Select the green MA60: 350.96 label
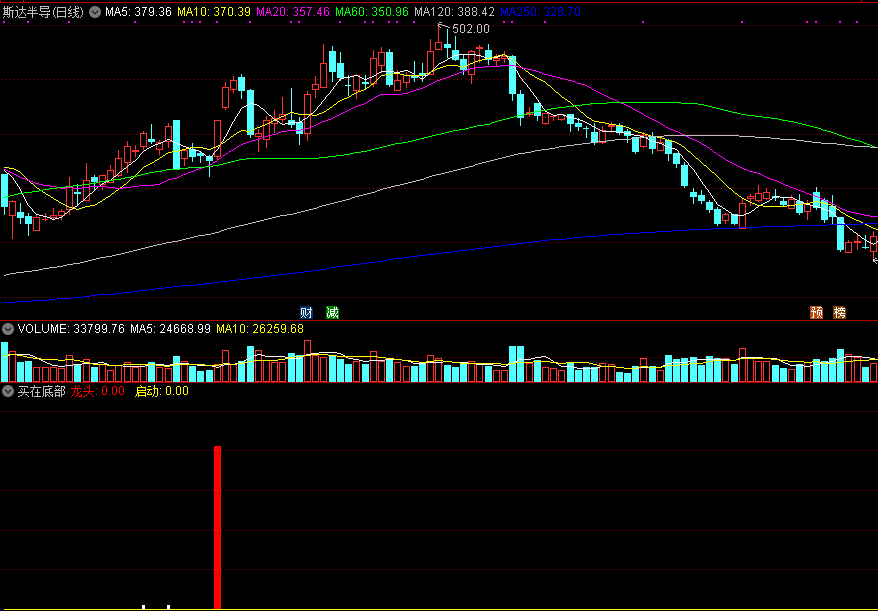The height and width of the screenshot is (611, 878). click(x=372, y=12)
